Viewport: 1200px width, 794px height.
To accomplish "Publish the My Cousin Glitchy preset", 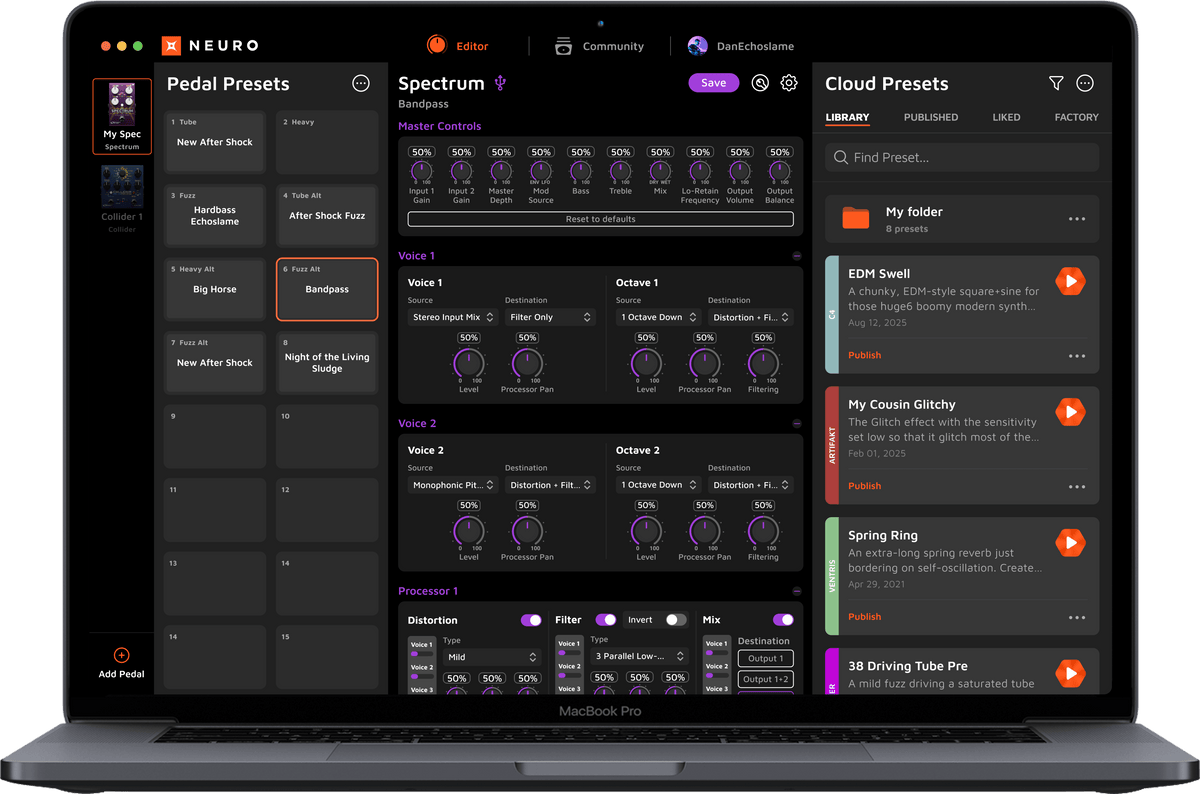I will (x=865, y=486).
